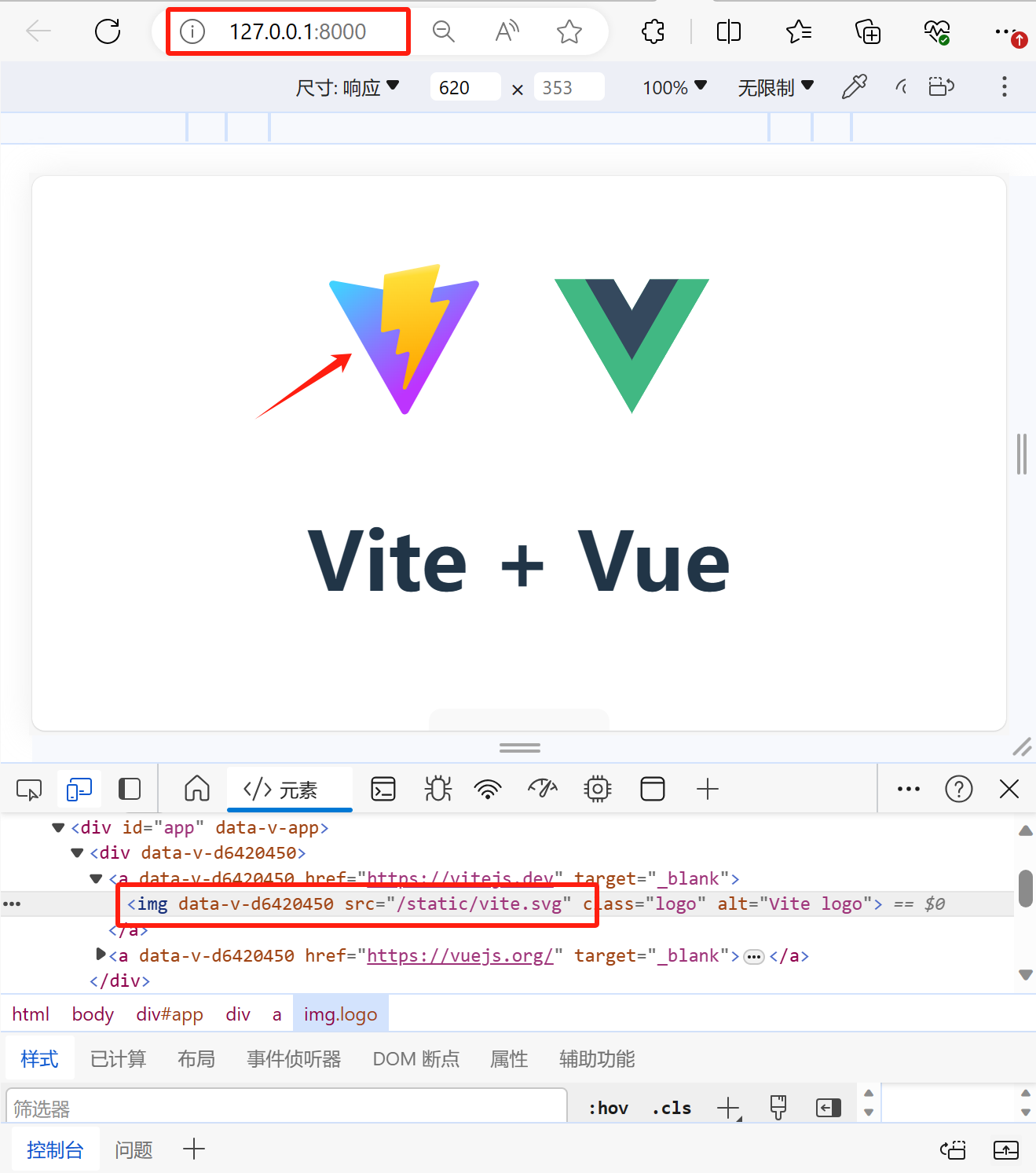Click the browser refresh button

point(108,31)
